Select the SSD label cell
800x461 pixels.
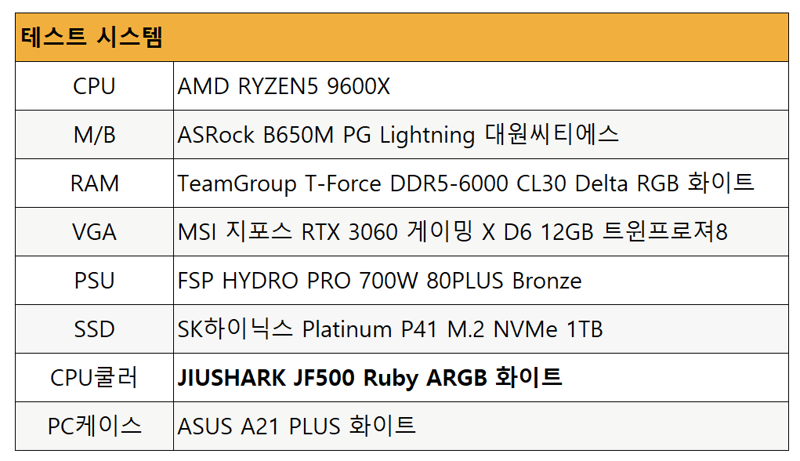pyautogui.click(x=94, y=329)
